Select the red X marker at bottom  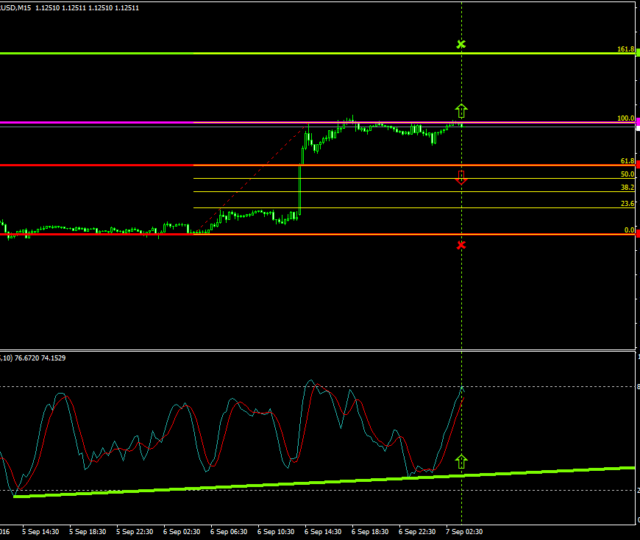pos(461,245)
